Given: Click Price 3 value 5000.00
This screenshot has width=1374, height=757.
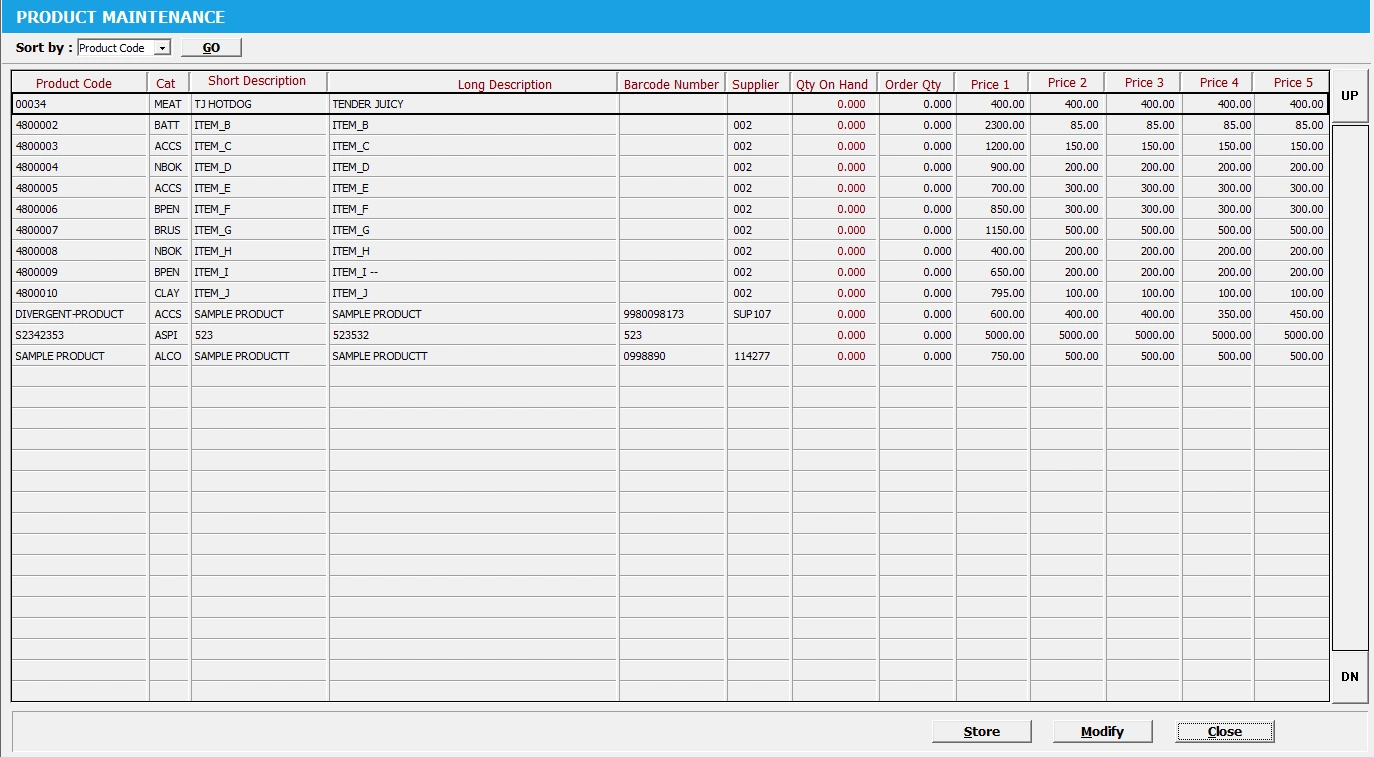Looking at the screenshot, I should point(1143,335).
